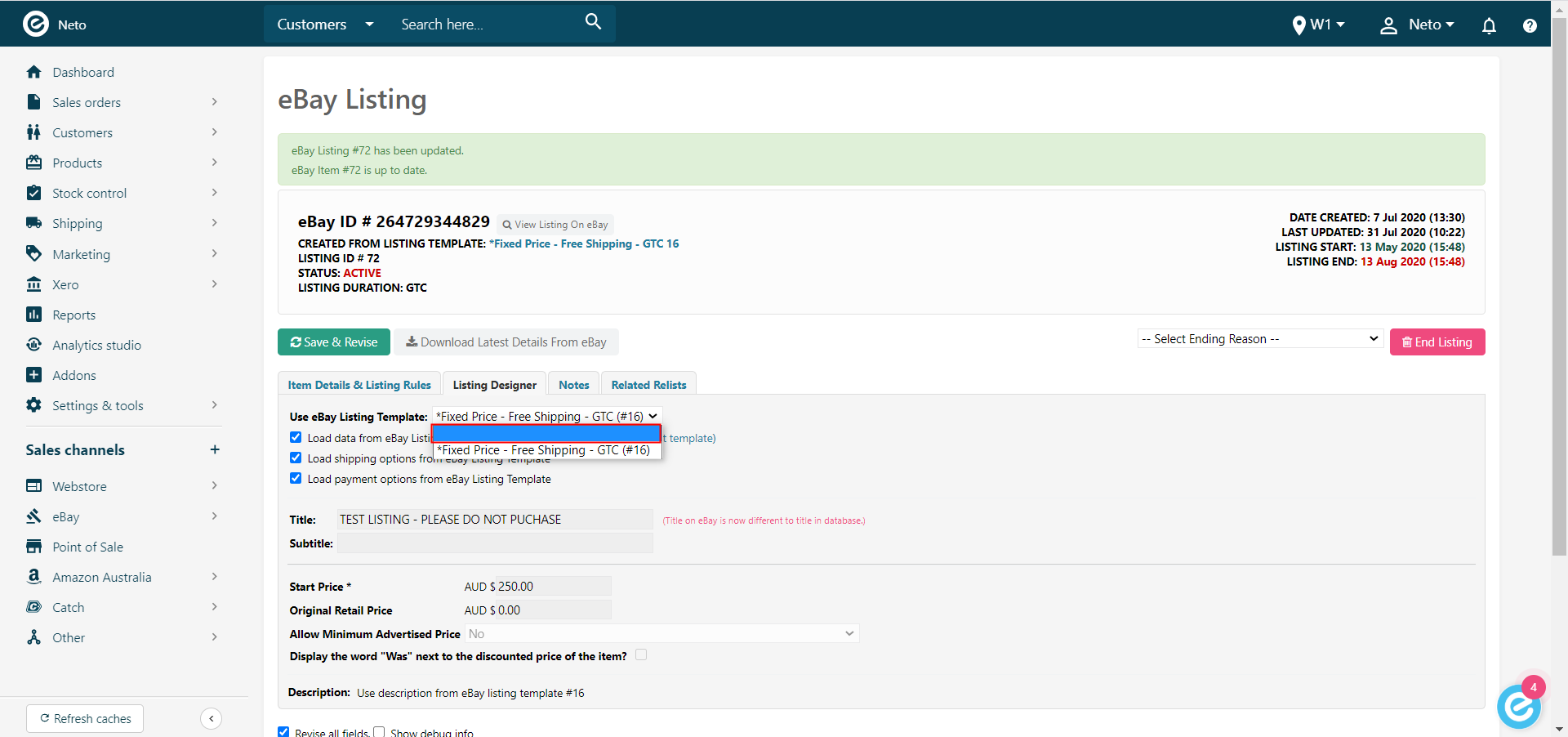Image resolution: width=1568 pixels, height=737 pixels.
Task: Click the Amazon Australia icon
Action: tap(33, 577)
